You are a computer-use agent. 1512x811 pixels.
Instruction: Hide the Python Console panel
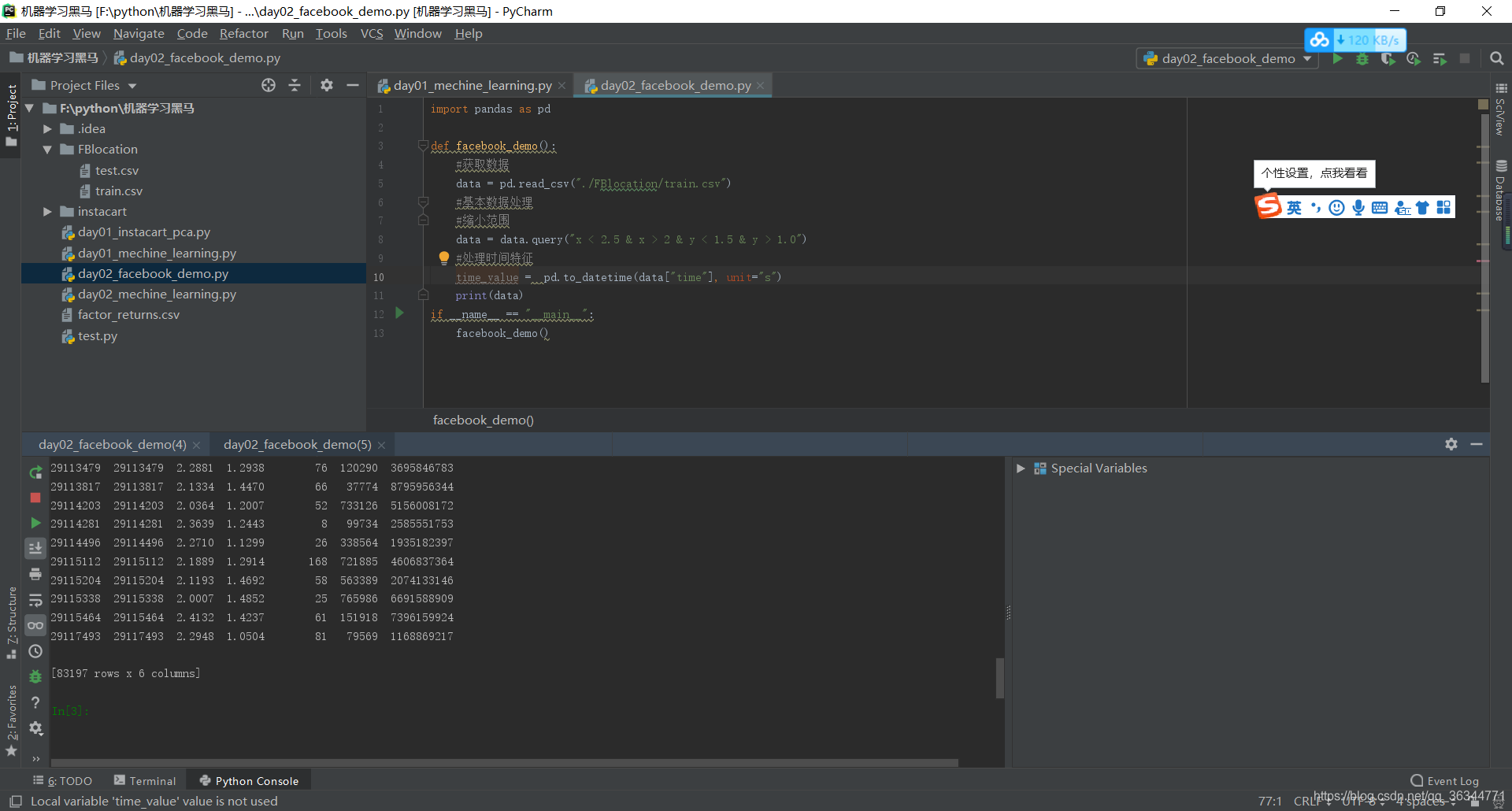[1477, 444]
